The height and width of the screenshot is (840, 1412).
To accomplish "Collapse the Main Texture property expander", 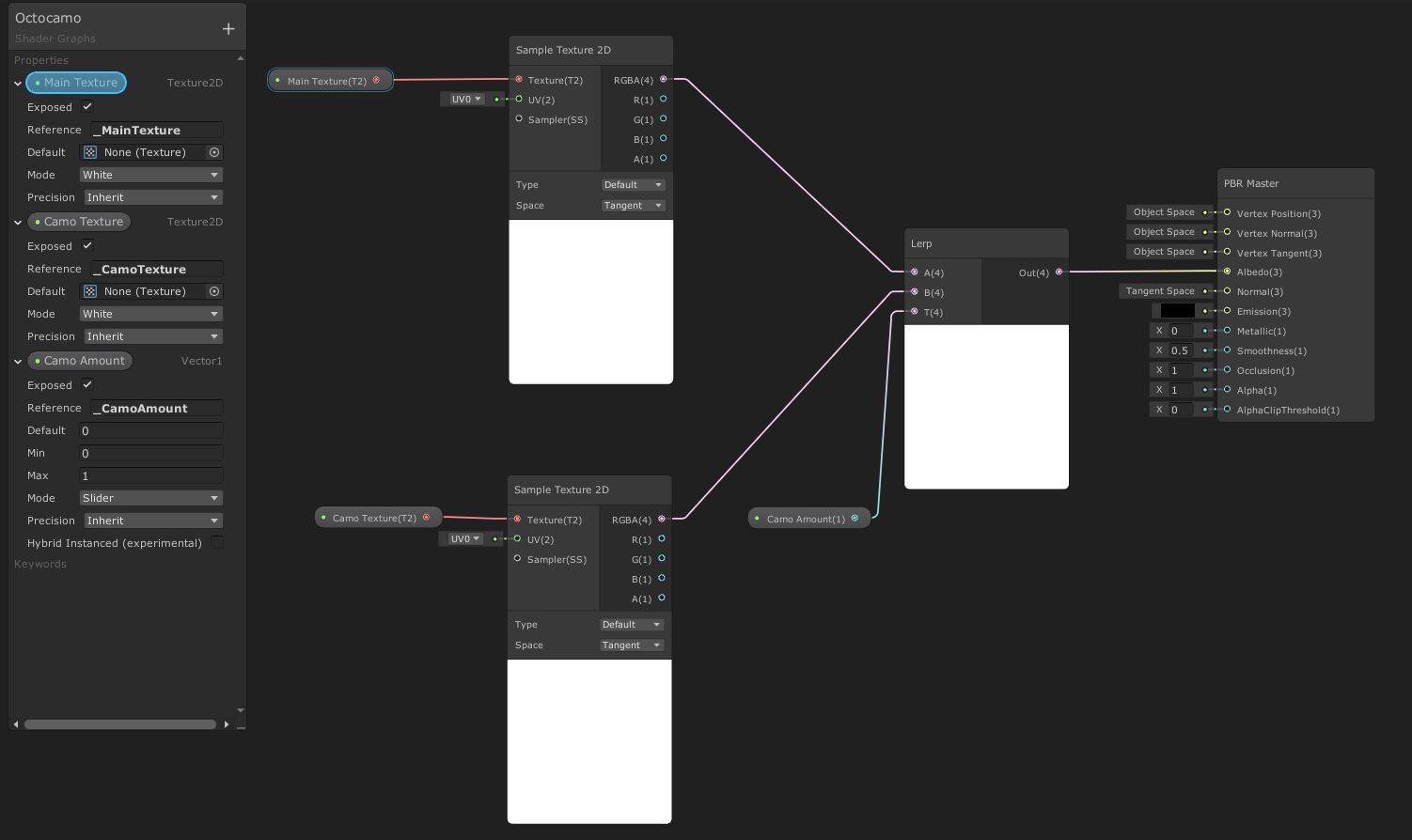I will click(x=16, y=83).
